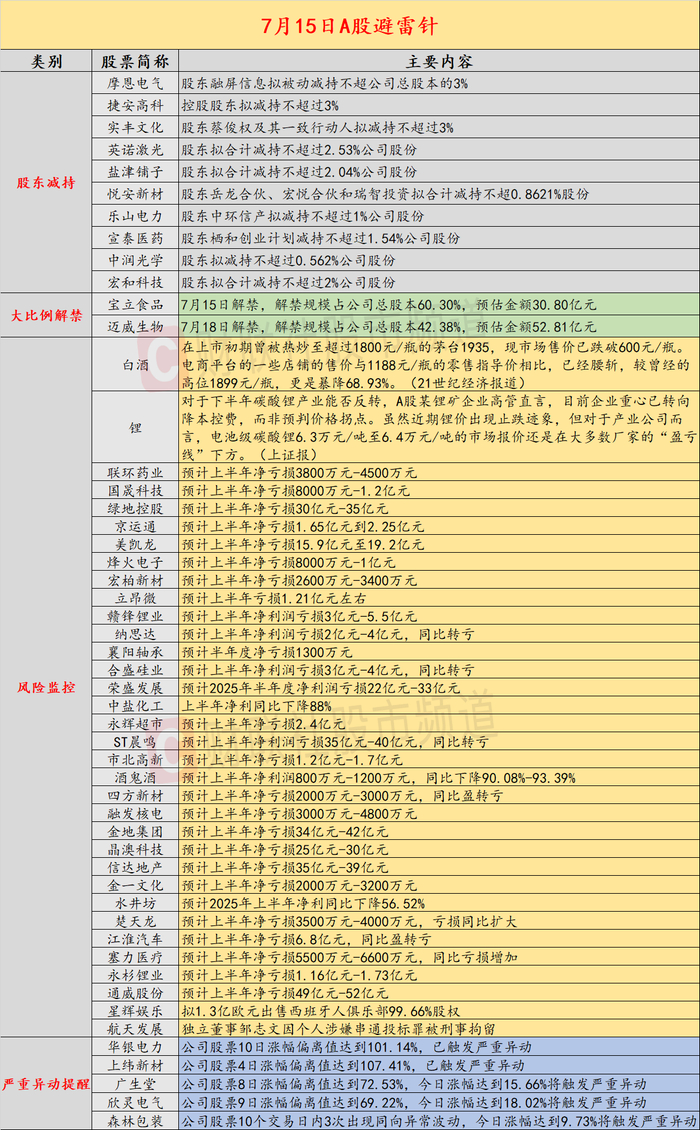
Task: Click the 华银电力 stock name
Action: 136,1047
